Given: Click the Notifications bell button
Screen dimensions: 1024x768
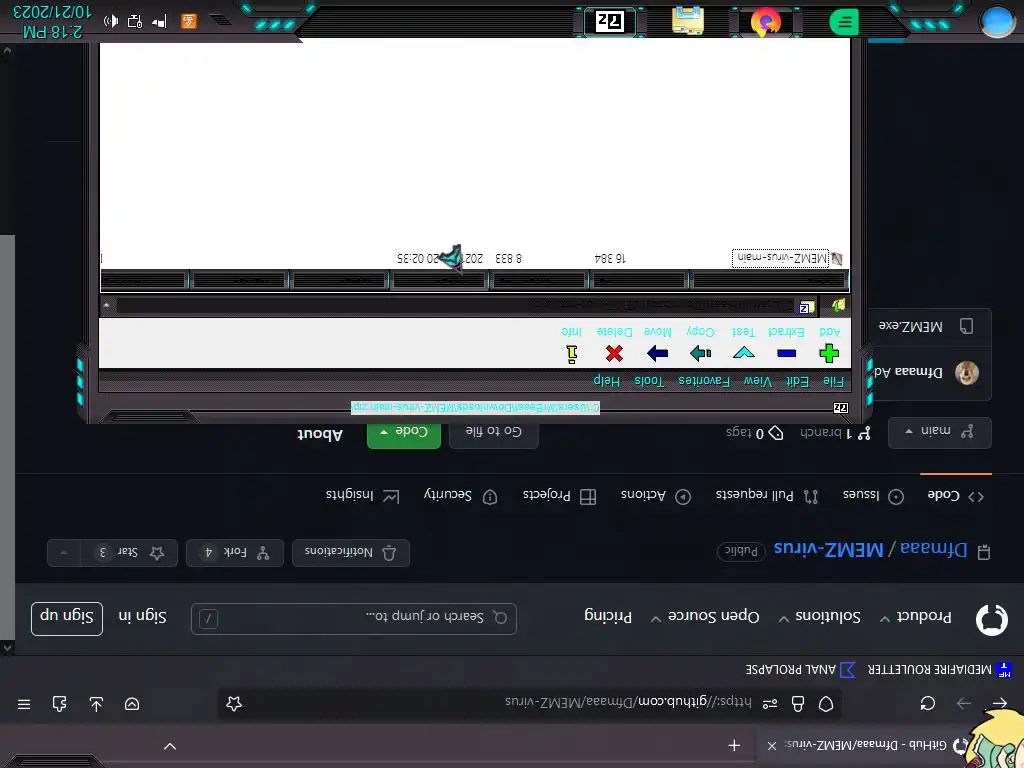Looking at the screenshot, I should pos(351,552).
